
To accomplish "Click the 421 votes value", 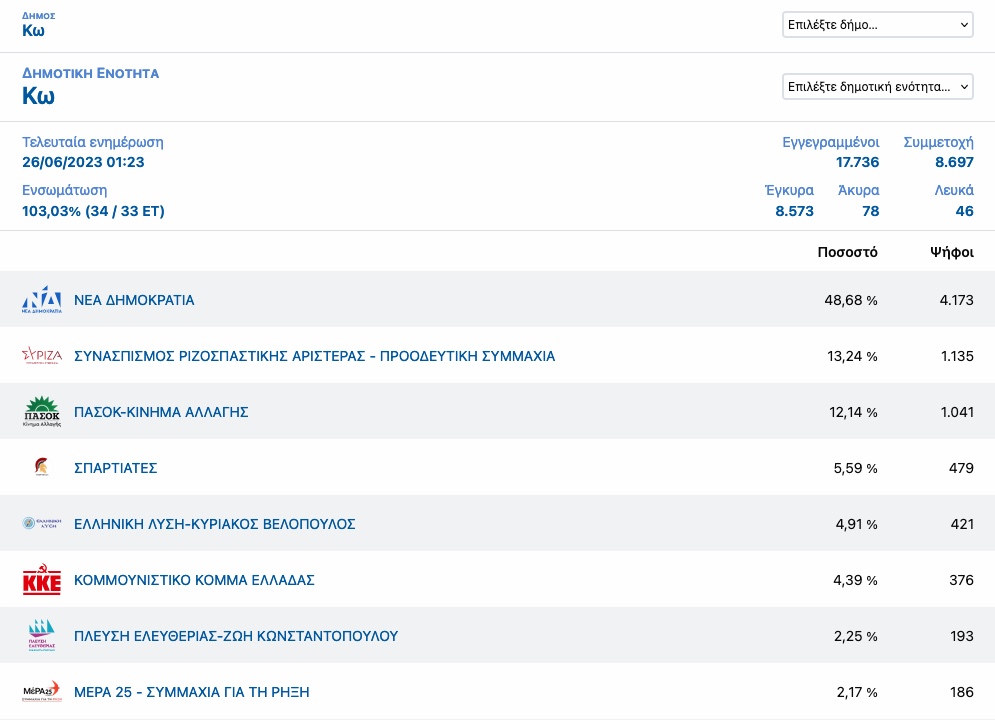I will (962, 524).
